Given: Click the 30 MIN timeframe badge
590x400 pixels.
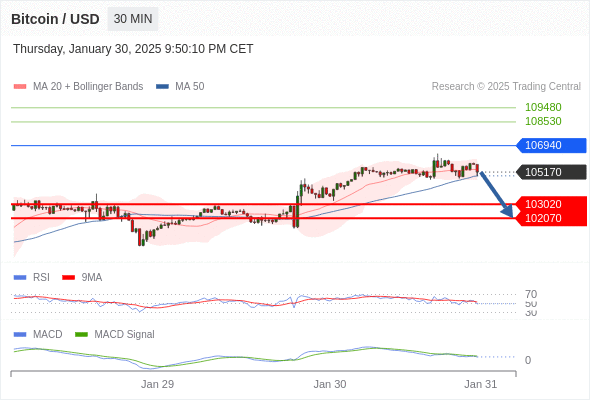Looking at the screenshot, I should [x=133, y=19].
